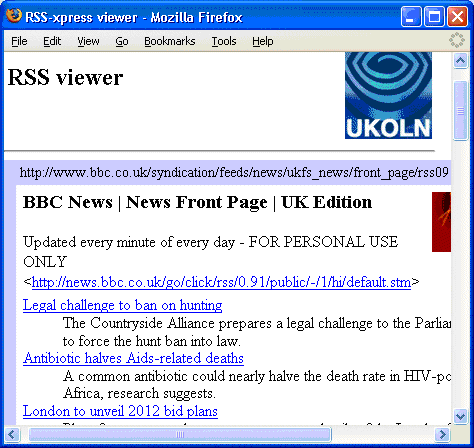
Task: Open the Help menu
Action: tap(263, 41)
